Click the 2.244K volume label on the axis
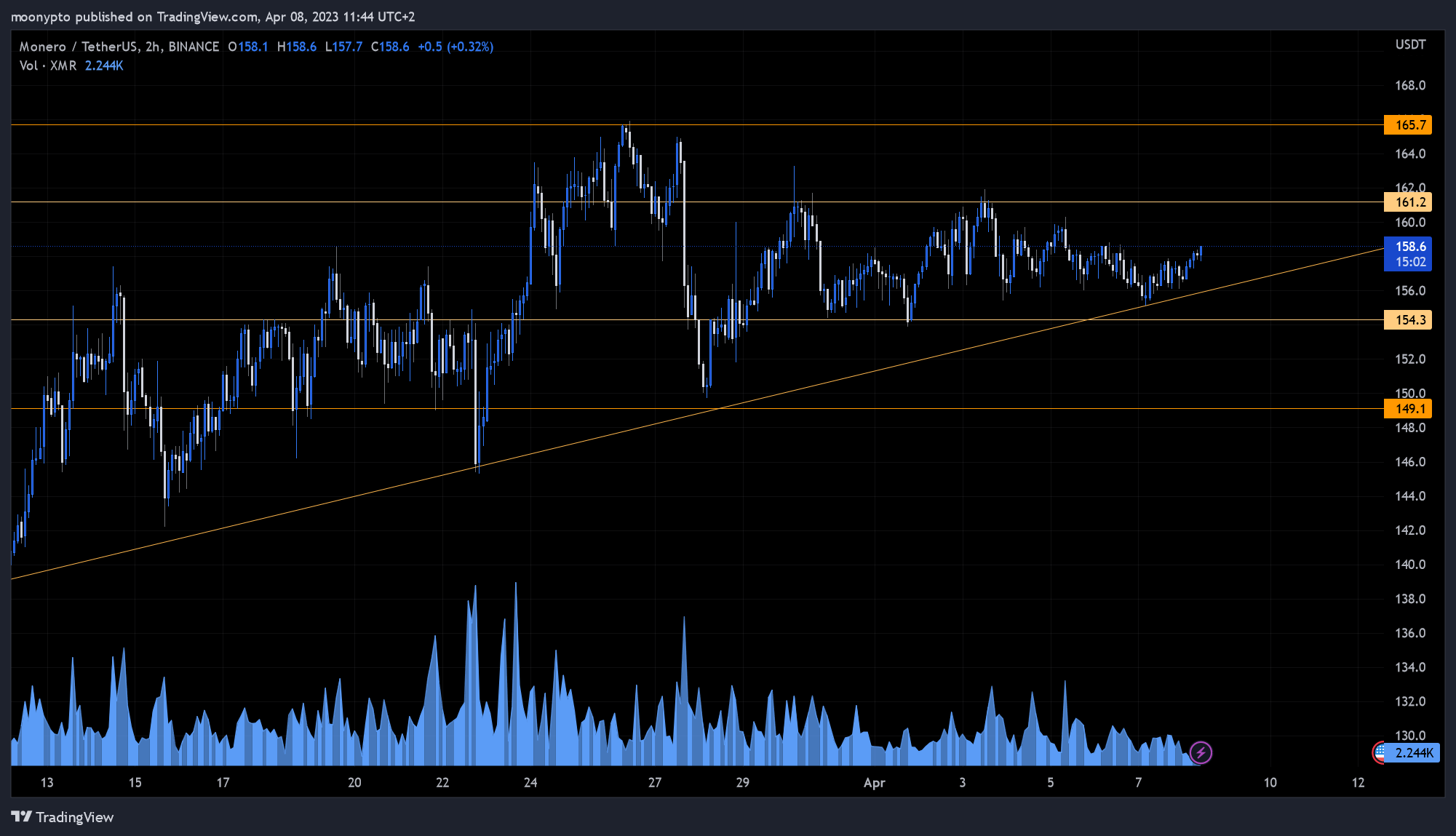Screen dimensions: 1456x836 1413,753
